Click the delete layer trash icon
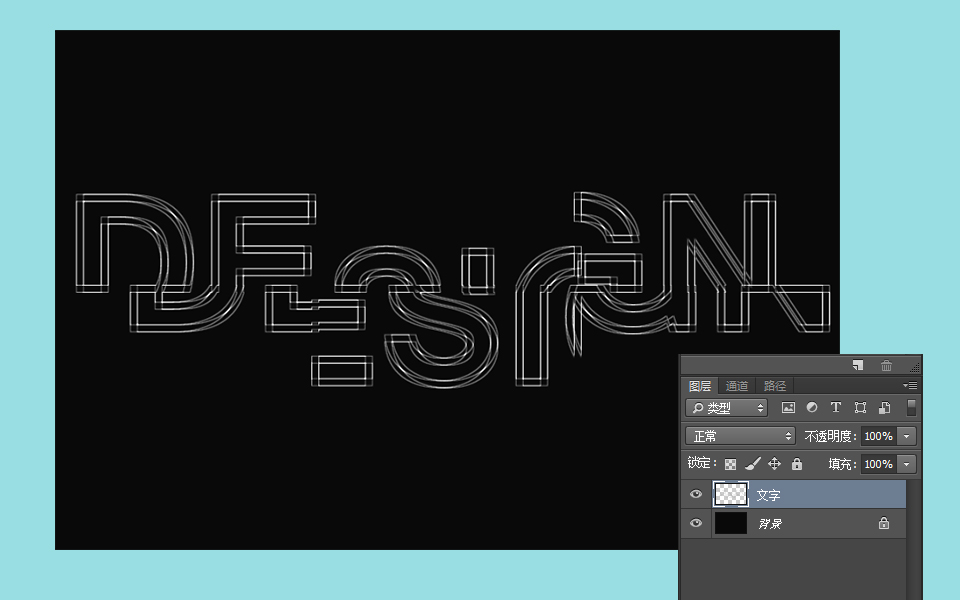This screenshot has width=960, height=600. 886,366
